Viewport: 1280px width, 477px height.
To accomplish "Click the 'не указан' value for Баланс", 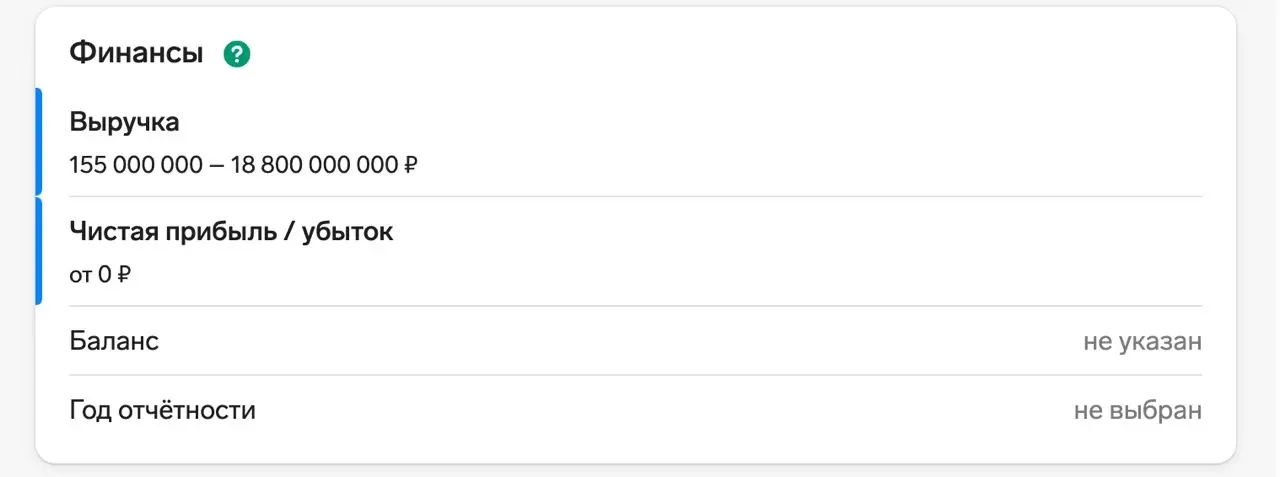I will pos(1142,342).
